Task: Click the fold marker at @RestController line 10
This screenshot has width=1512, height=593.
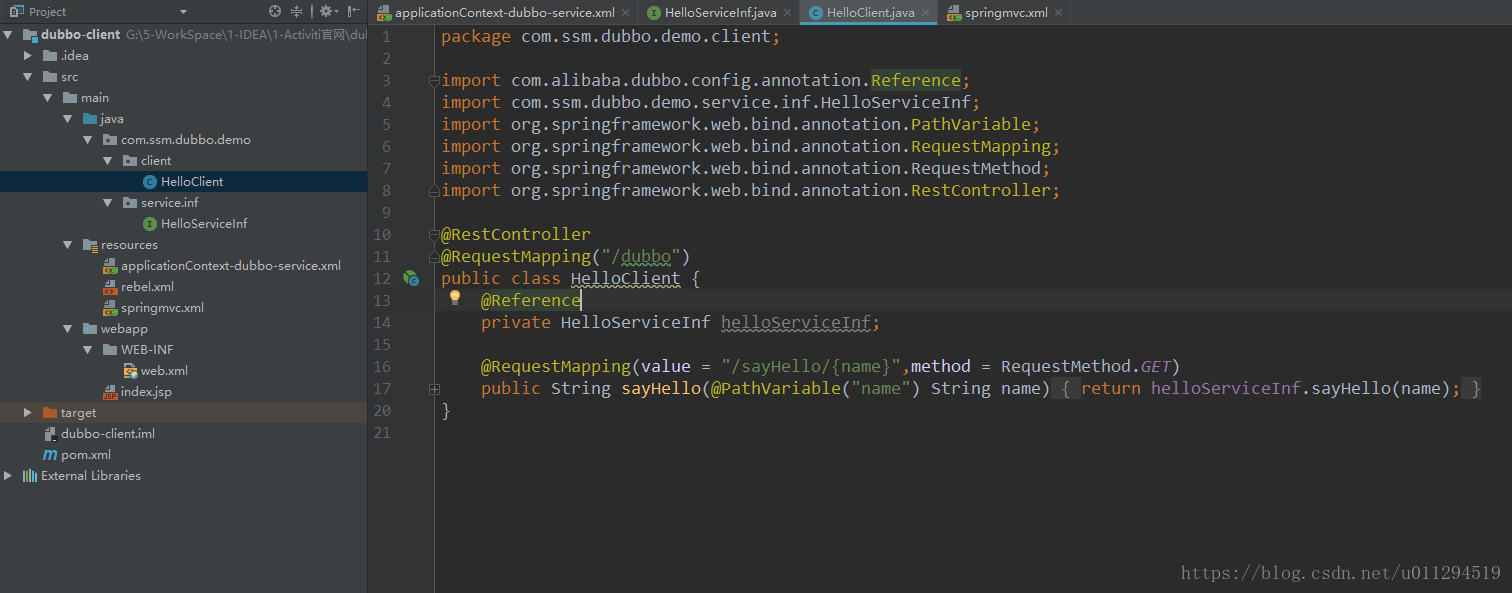Action: [x=433, y=234]
